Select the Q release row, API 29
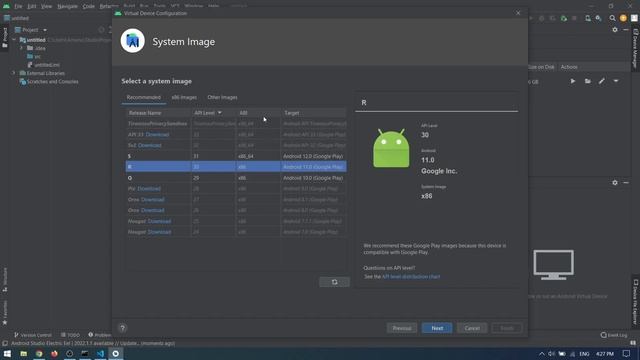 (x=236, y=178)
